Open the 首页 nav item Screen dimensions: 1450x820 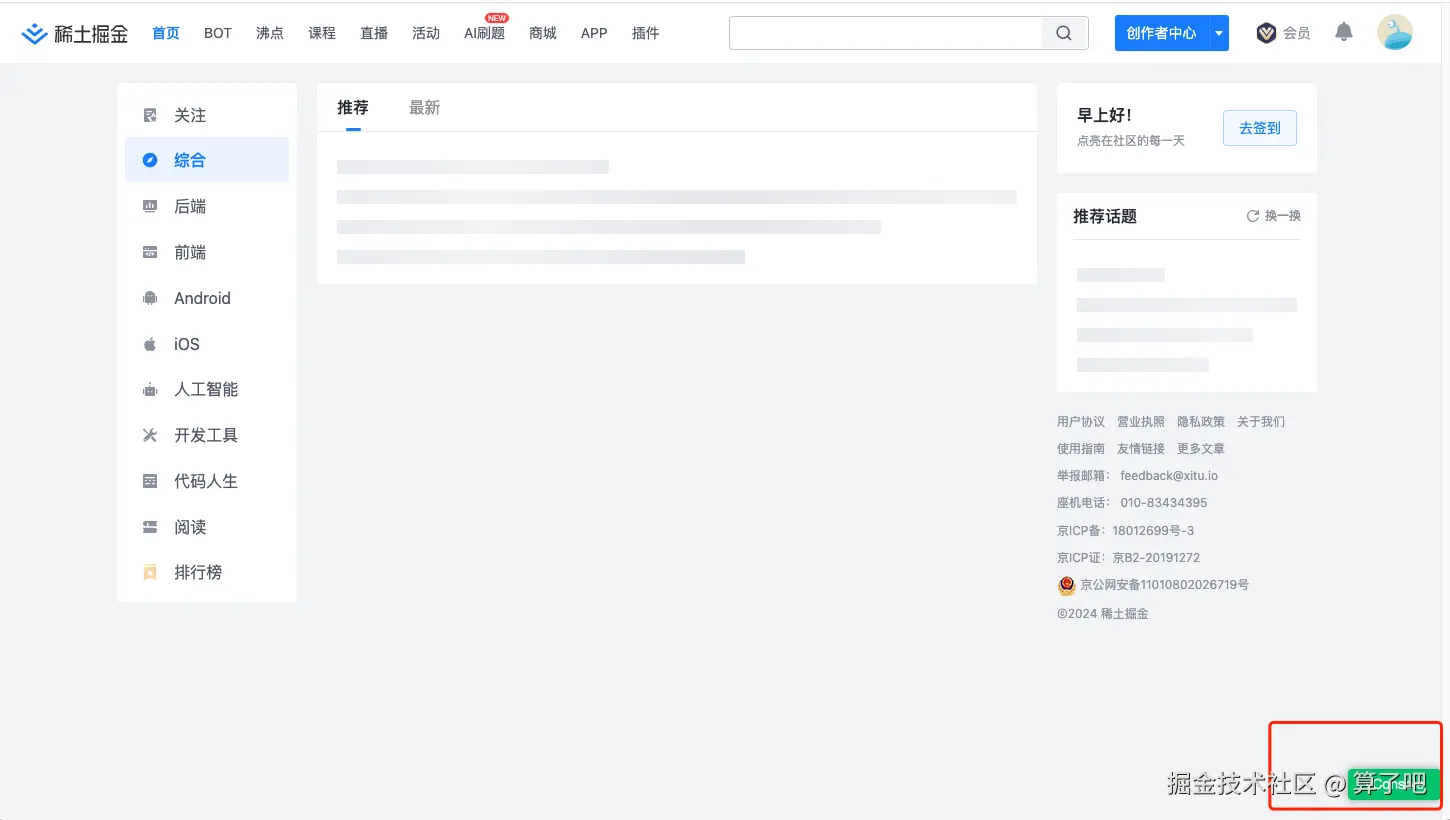pos(166,33)
